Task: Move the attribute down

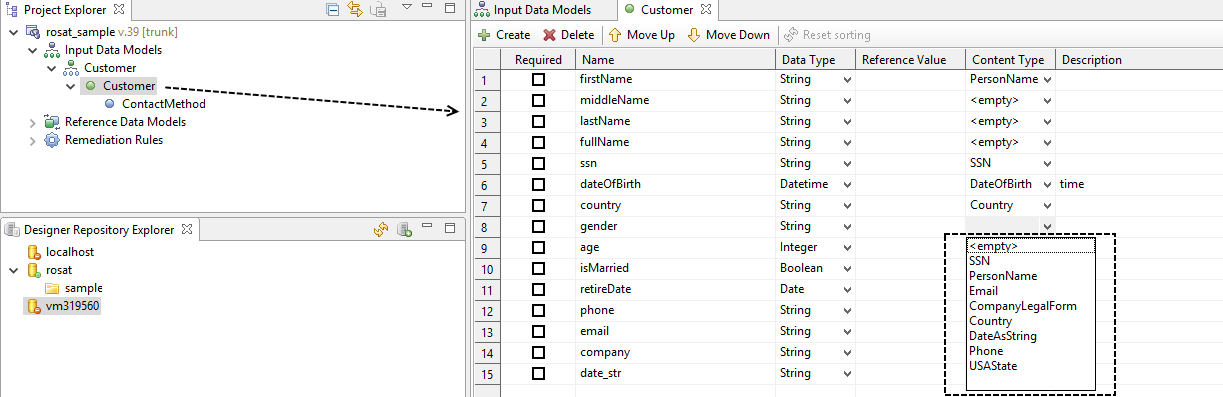Action: coord(728,35)
